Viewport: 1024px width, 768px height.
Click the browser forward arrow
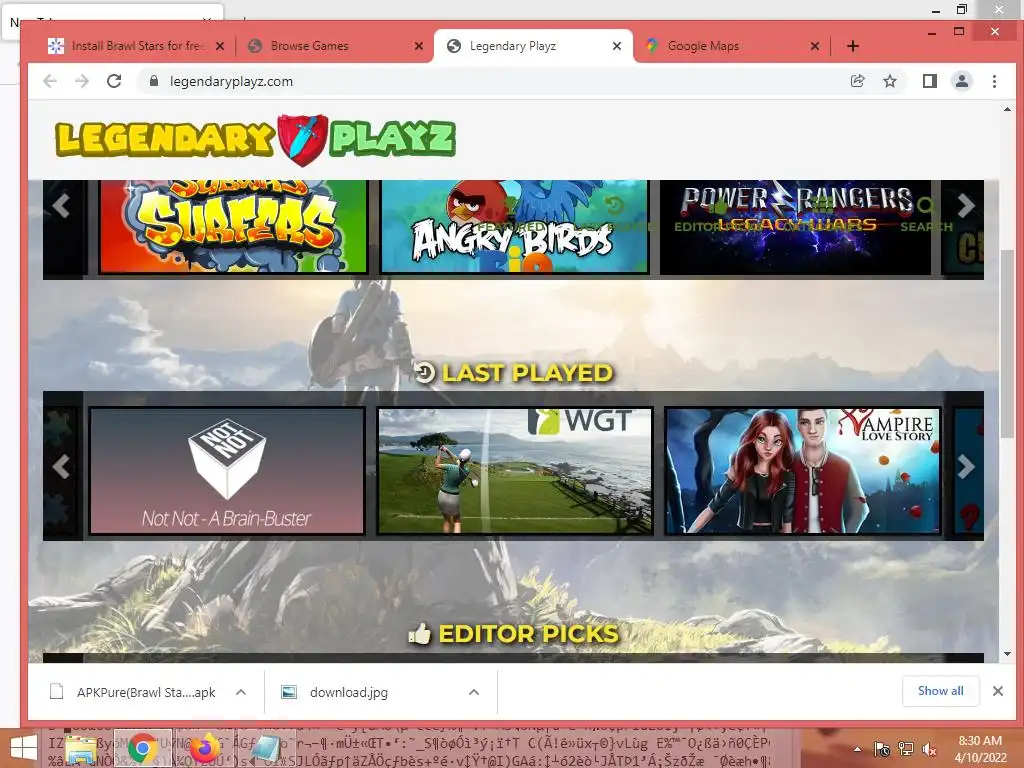(82, 81)
